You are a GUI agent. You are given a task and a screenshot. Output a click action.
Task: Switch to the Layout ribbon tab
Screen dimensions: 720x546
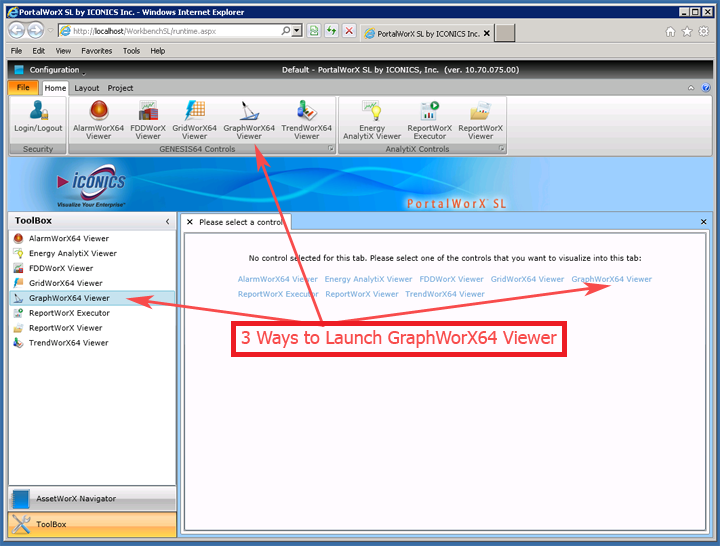pos(87,88)
